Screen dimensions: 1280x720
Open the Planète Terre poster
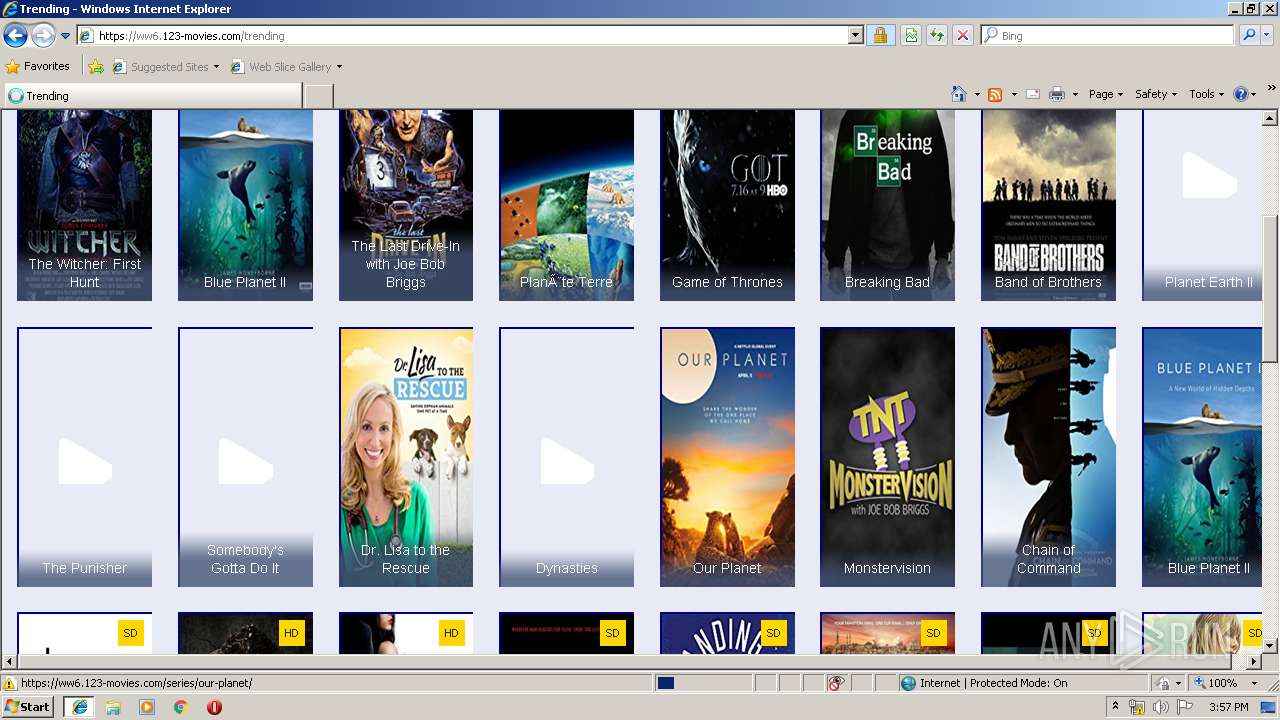pos(566,205)
